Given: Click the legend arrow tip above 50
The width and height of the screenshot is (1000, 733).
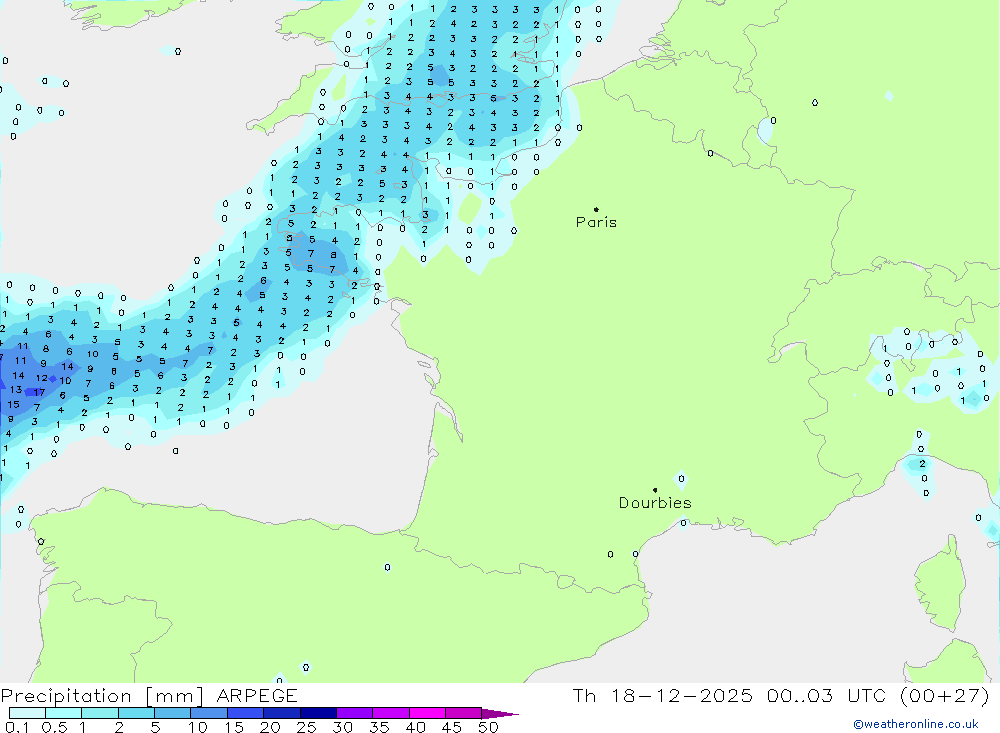Looking at the screenshot, I should coord(500,713).
